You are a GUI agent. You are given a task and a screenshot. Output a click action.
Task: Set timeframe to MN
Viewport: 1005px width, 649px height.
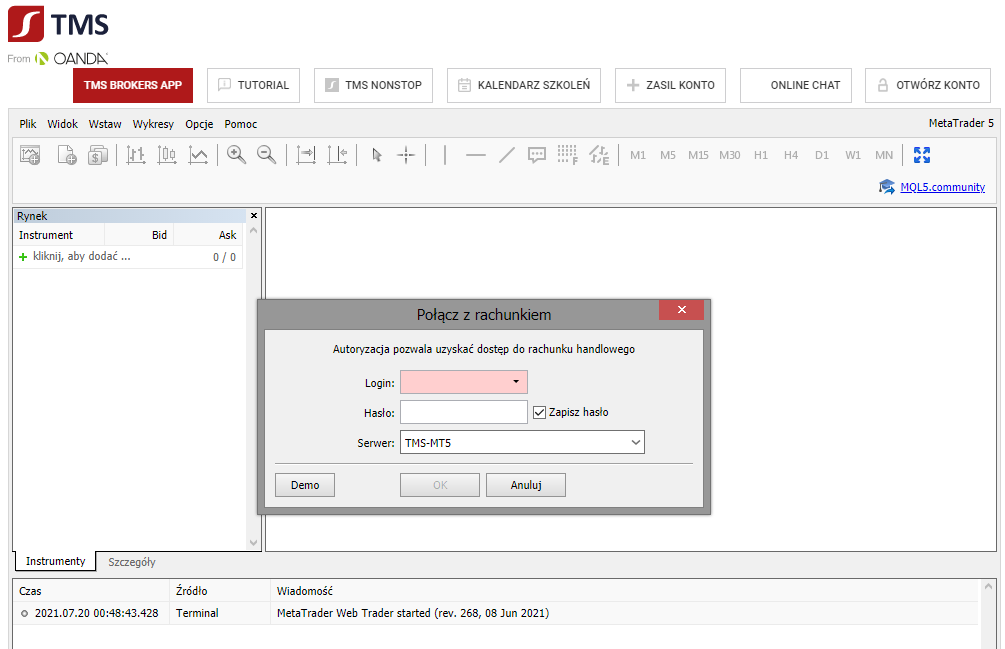(x=884, y=155)
